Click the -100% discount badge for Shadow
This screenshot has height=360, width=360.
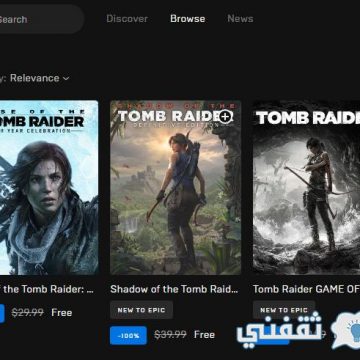128,335
